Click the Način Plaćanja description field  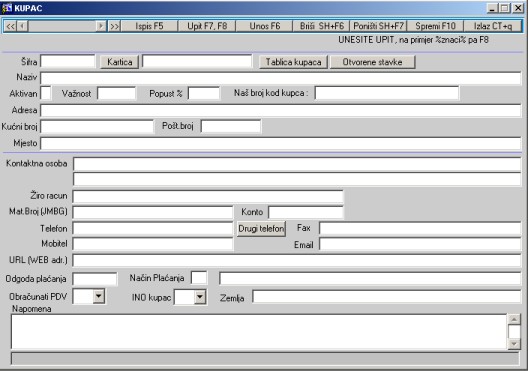[370, 279]
